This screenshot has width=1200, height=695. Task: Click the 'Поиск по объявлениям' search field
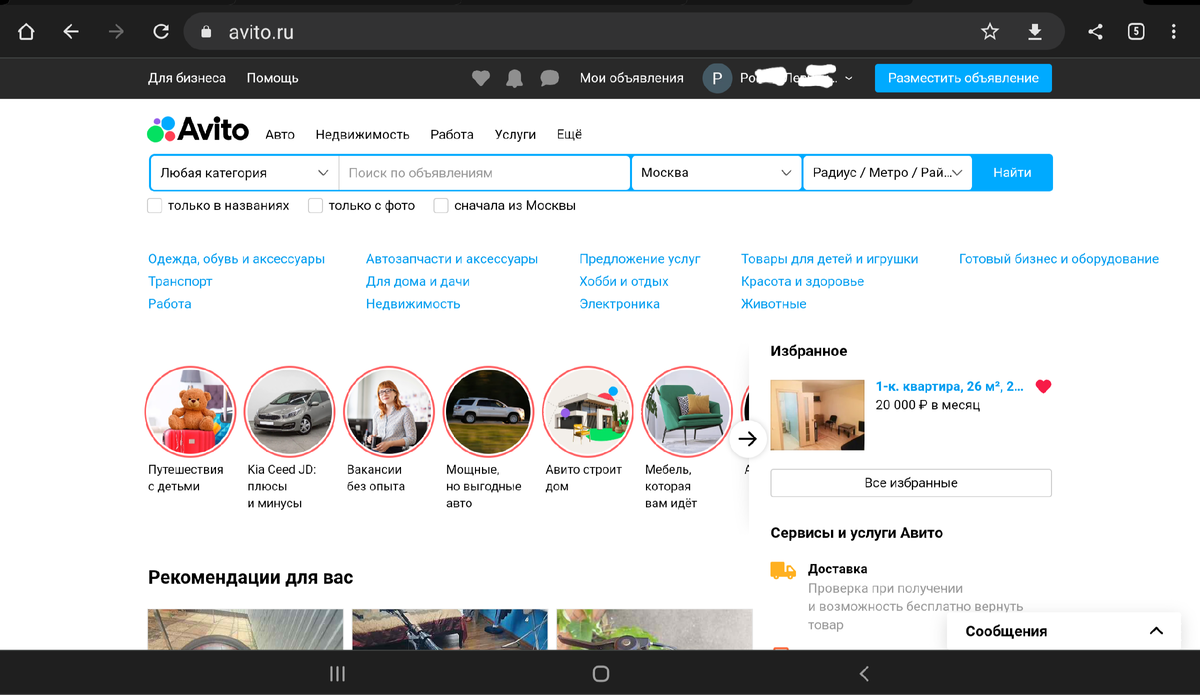tap(484, 172)
